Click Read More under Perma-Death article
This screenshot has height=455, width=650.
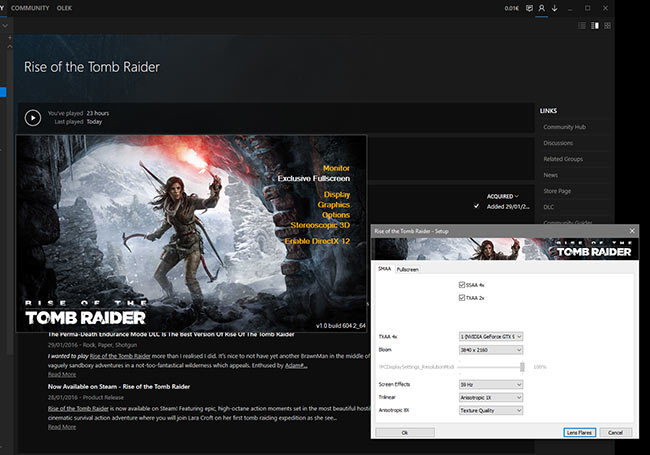(x=62, y=375)
